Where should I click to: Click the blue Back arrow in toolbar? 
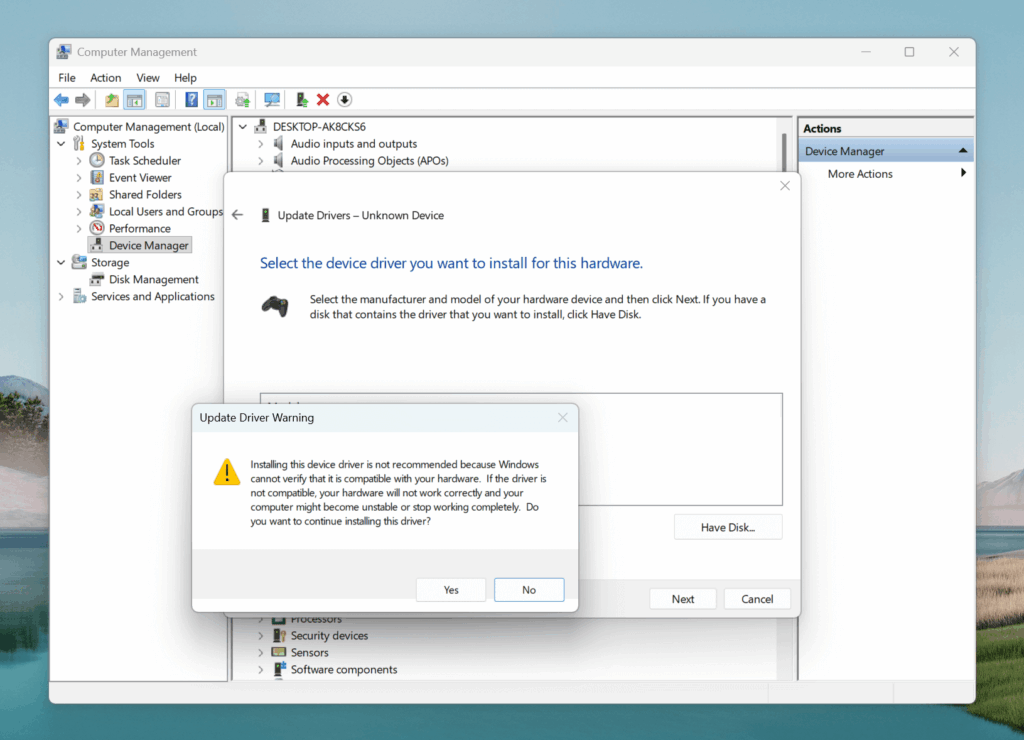pyautogui.click(x=61, y=100)
